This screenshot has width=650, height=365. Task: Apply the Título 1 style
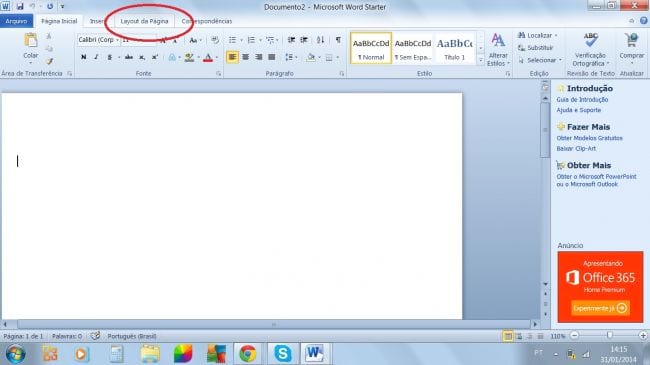(455, 48)
